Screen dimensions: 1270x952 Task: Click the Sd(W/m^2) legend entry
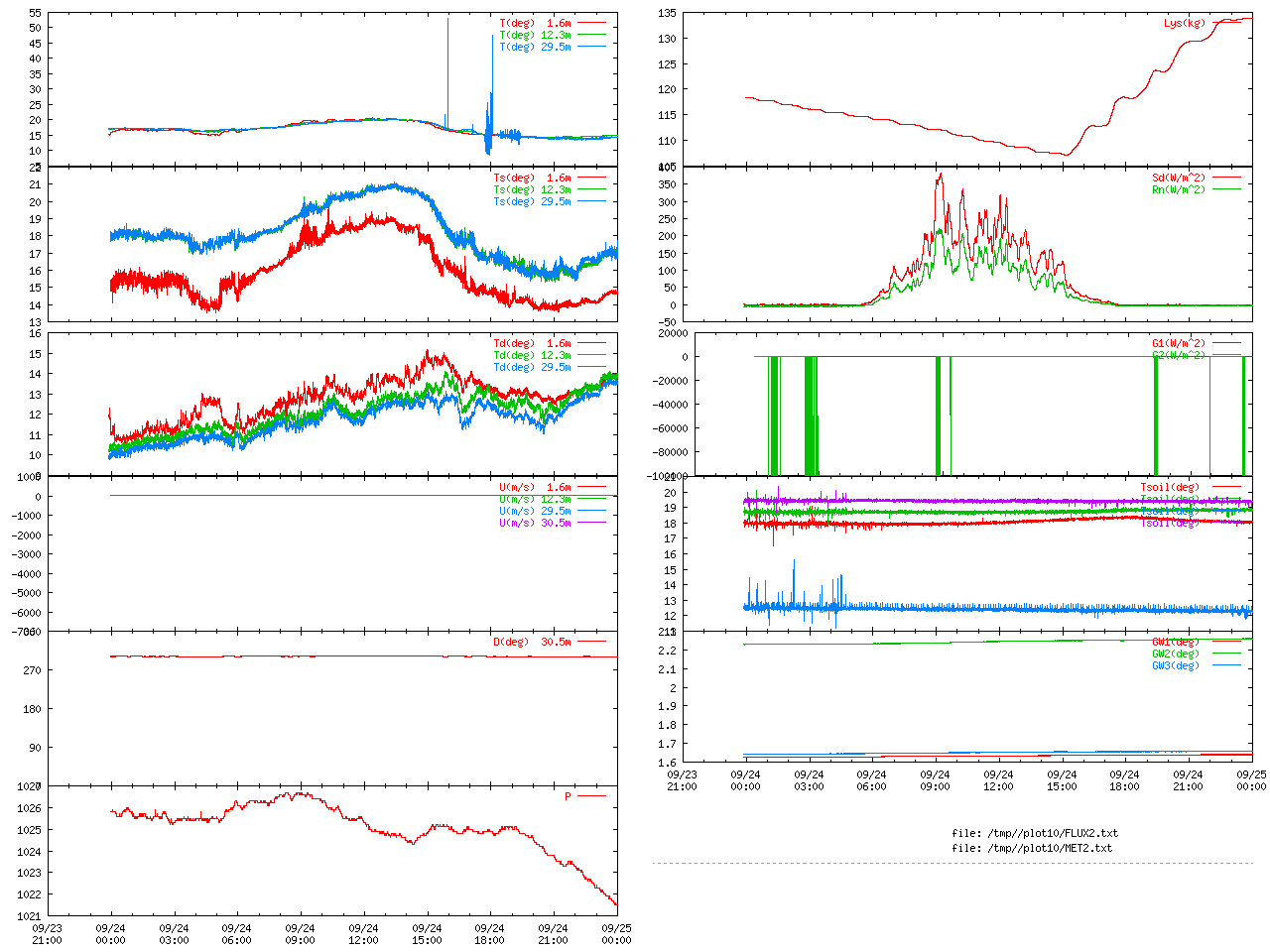[1178, 178]
